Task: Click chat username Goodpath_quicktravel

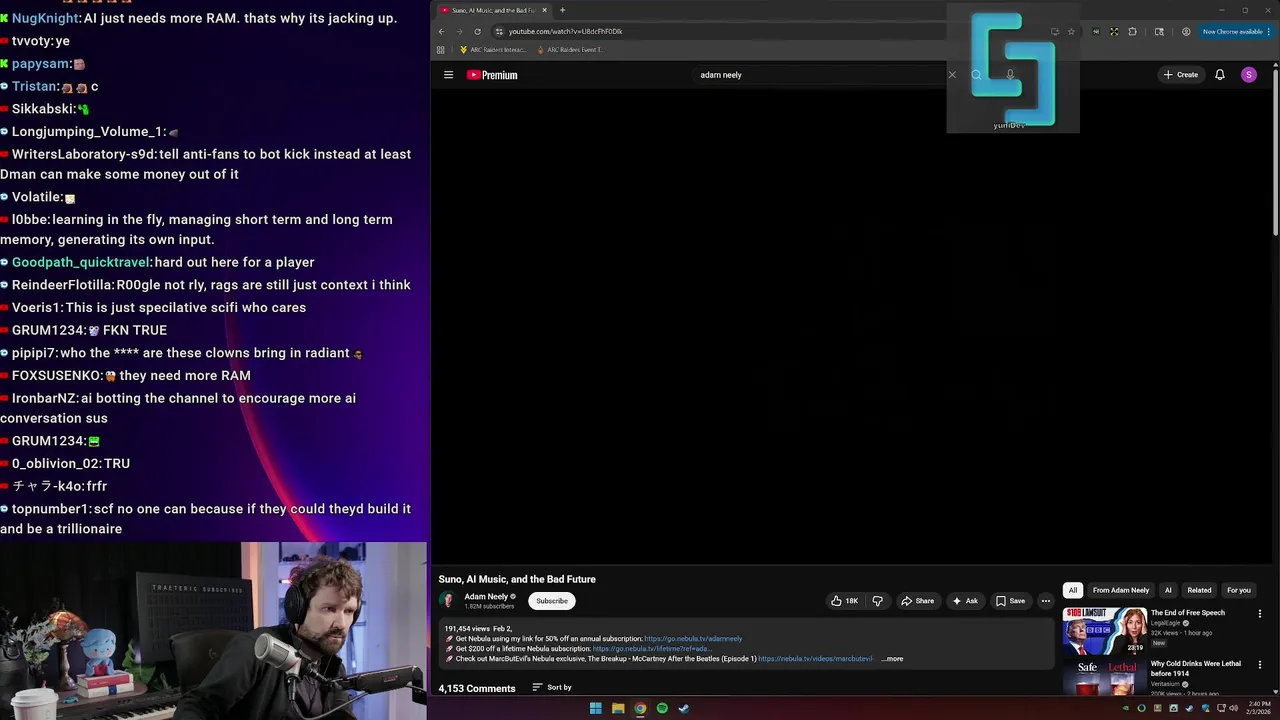Action: pos(81,262)
